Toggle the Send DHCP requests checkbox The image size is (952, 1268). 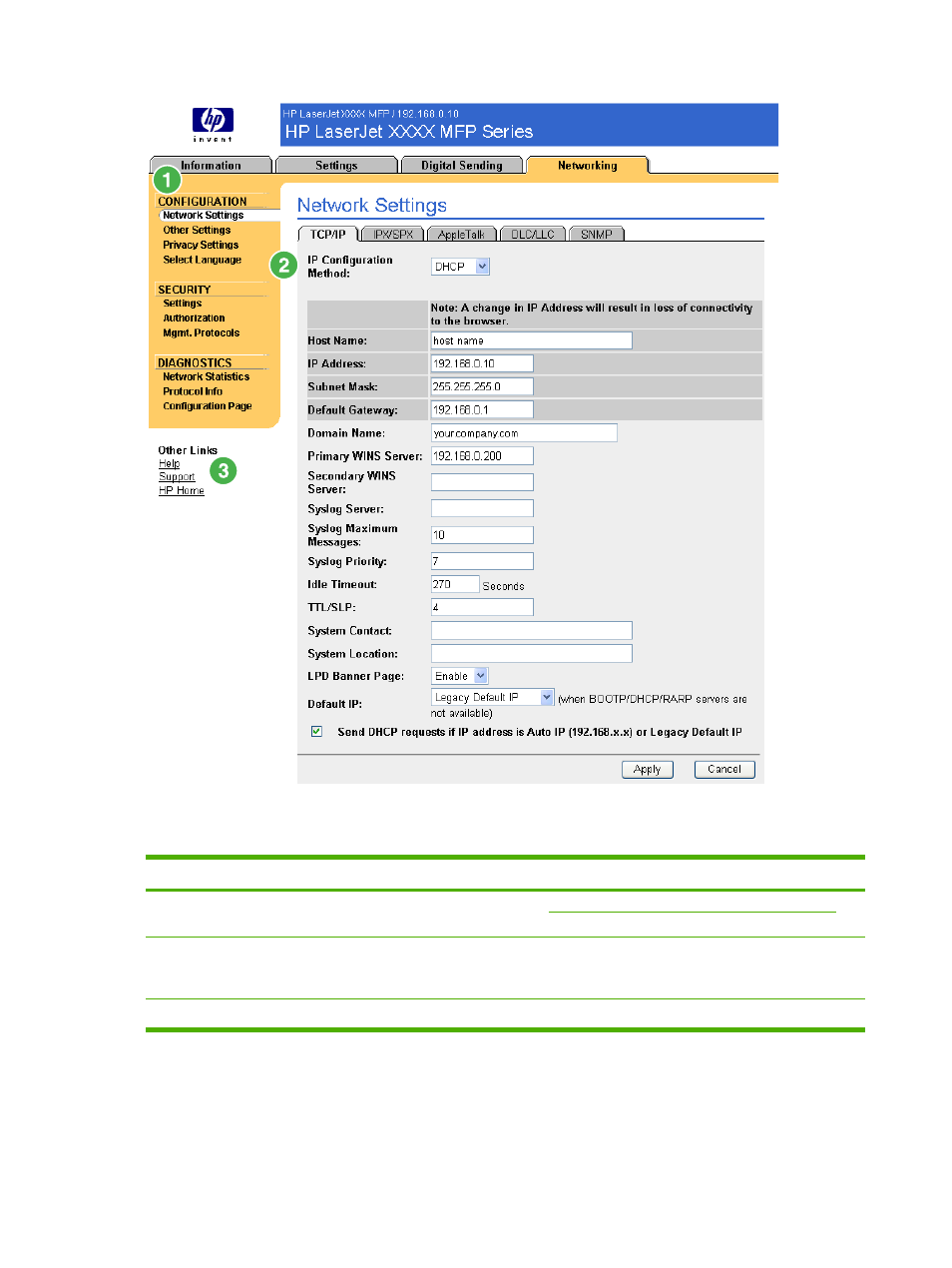[x=317, y=732]
